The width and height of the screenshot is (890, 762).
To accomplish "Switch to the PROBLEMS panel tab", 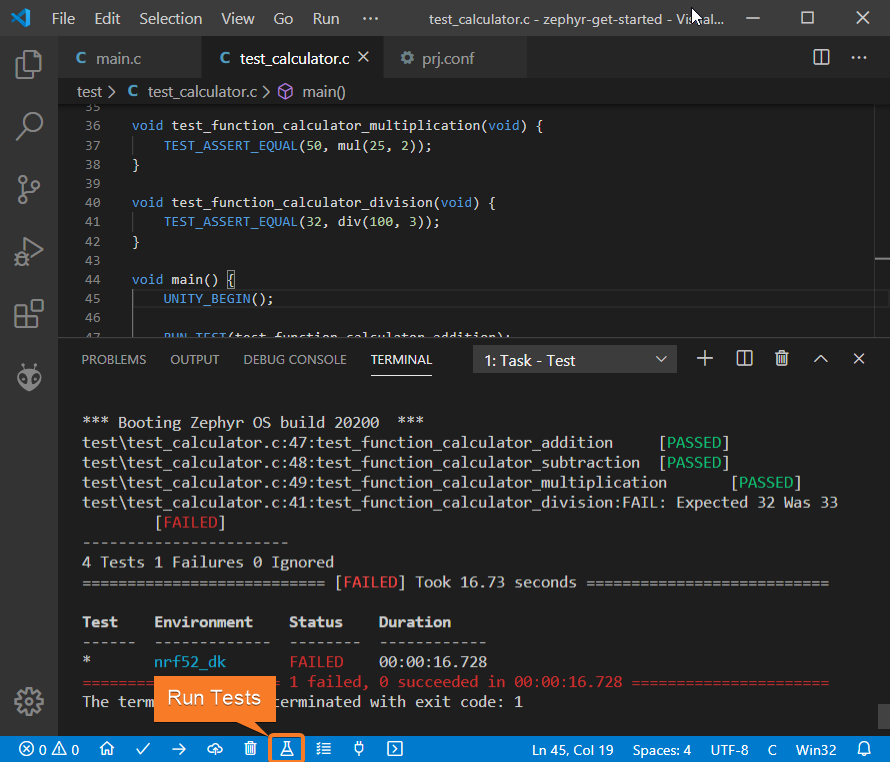I will coord(114,359).
